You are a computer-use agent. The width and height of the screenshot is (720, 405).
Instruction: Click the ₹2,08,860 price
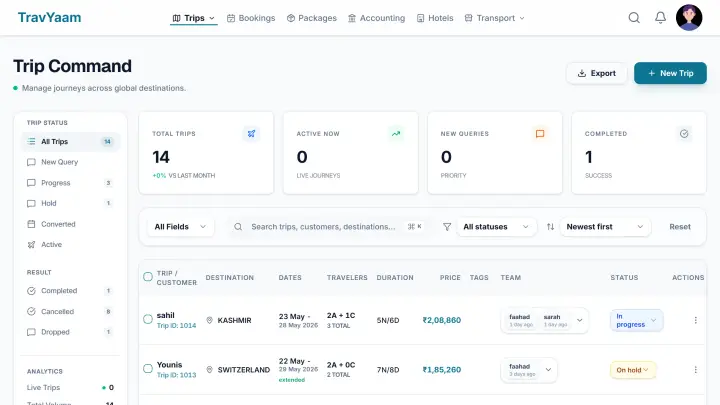[x=442, y=320]
